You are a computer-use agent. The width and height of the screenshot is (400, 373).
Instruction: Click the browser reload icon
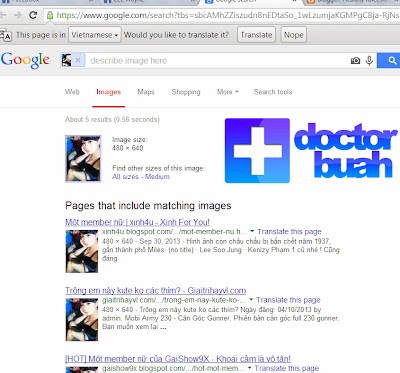click(33, 15)
